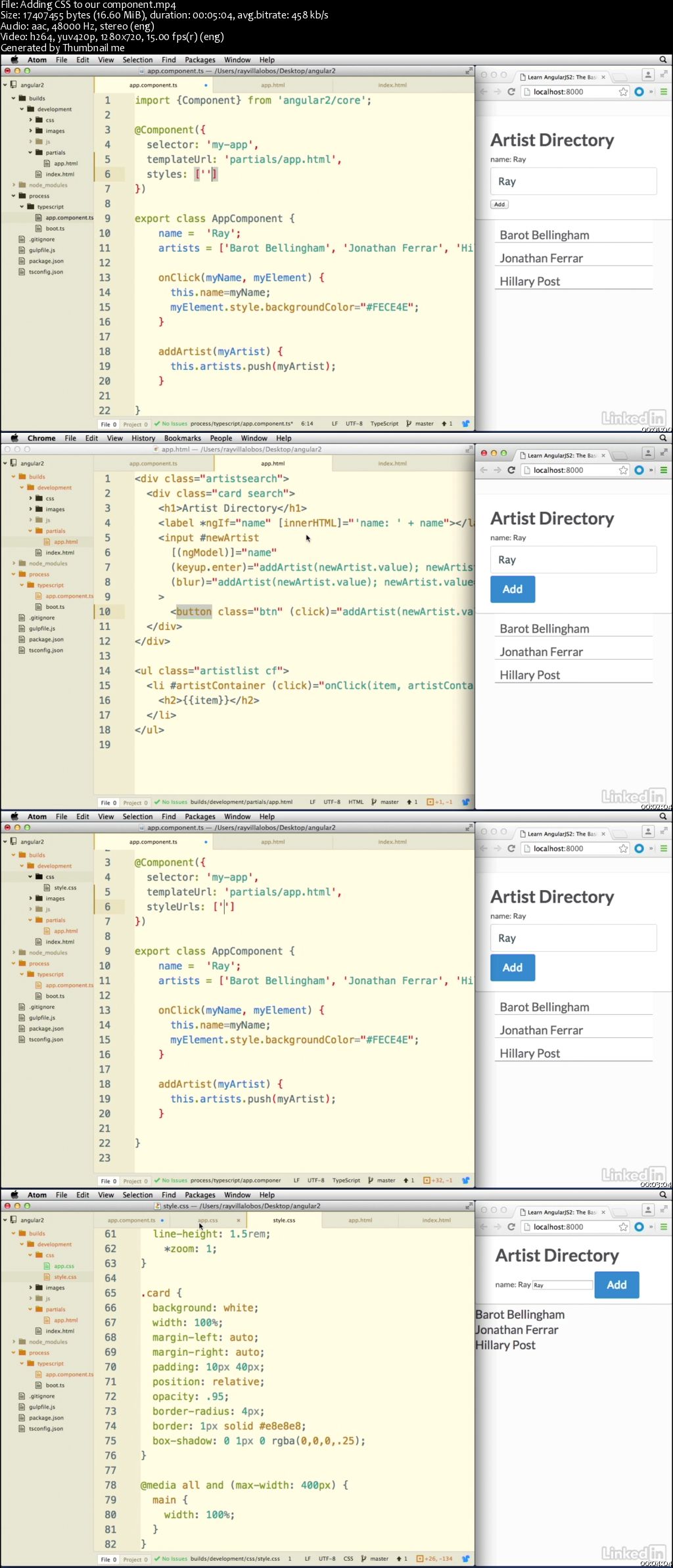Click blue squirrel icon in HTML grammar status bar

(x=466, y=802)
